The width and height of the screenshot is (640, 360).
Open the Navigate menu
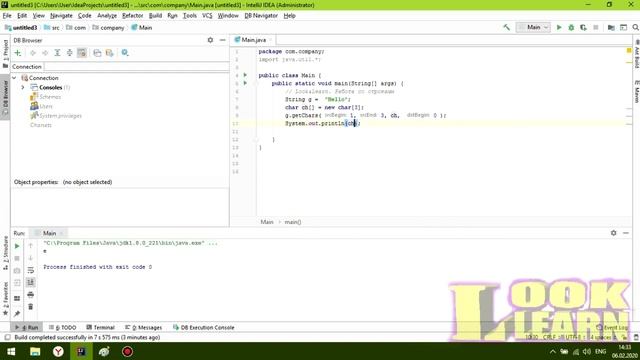(x=61, y=16)
